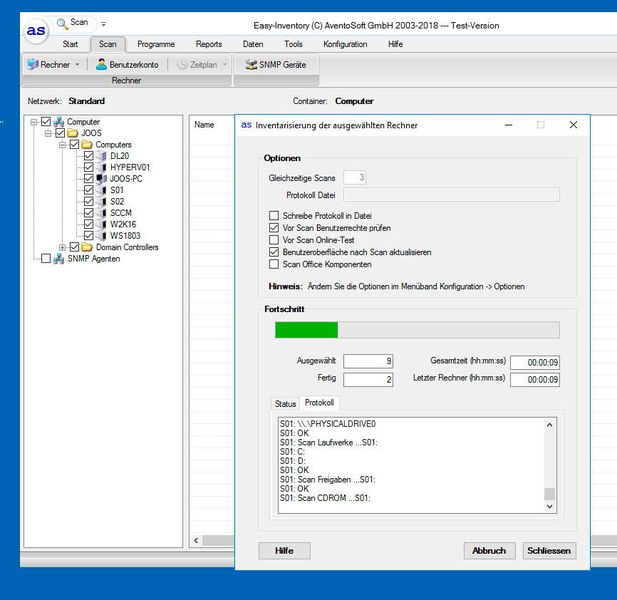Open the Konfiguration ribbon tab
617x600 pixels.
pyautogui.click(x=345, y=44)
